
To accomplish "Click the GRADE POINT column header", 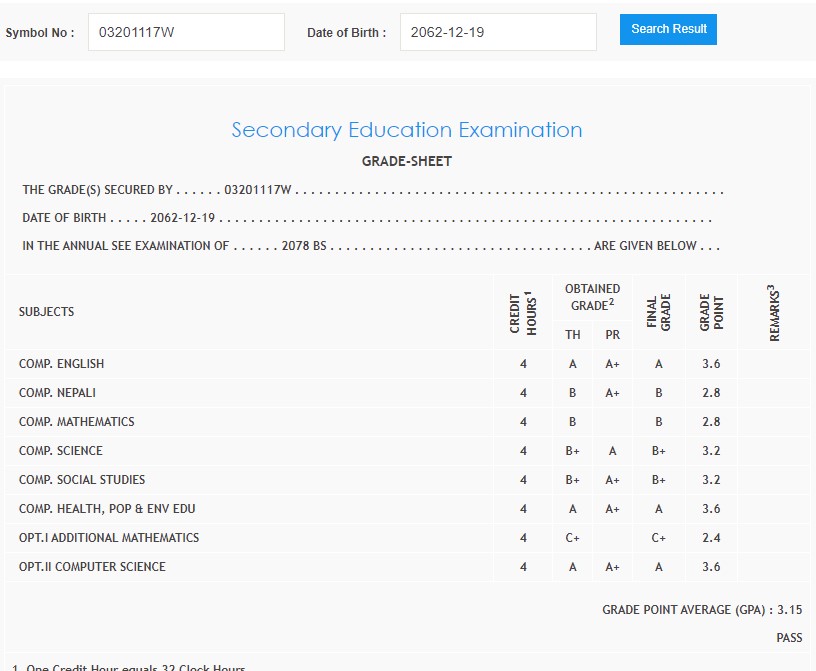I will click(711, 312).
